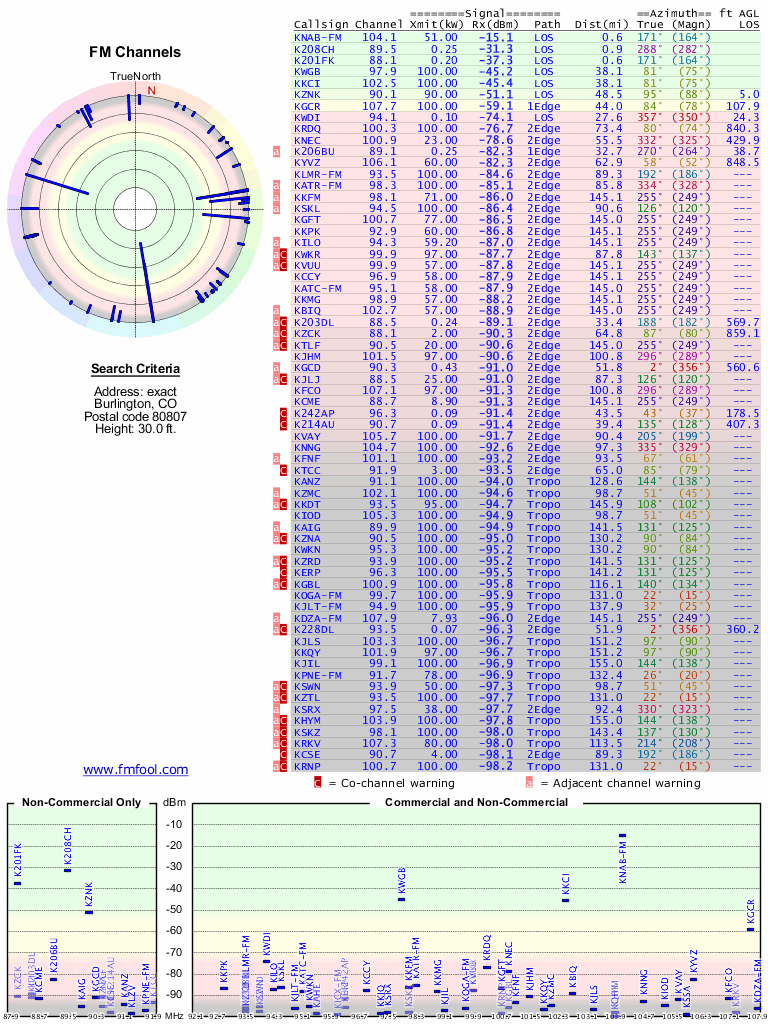Click the adjacent channel icon next to KGCD
This screenshot has height=1024, width=768.
(x=277, y=368)
